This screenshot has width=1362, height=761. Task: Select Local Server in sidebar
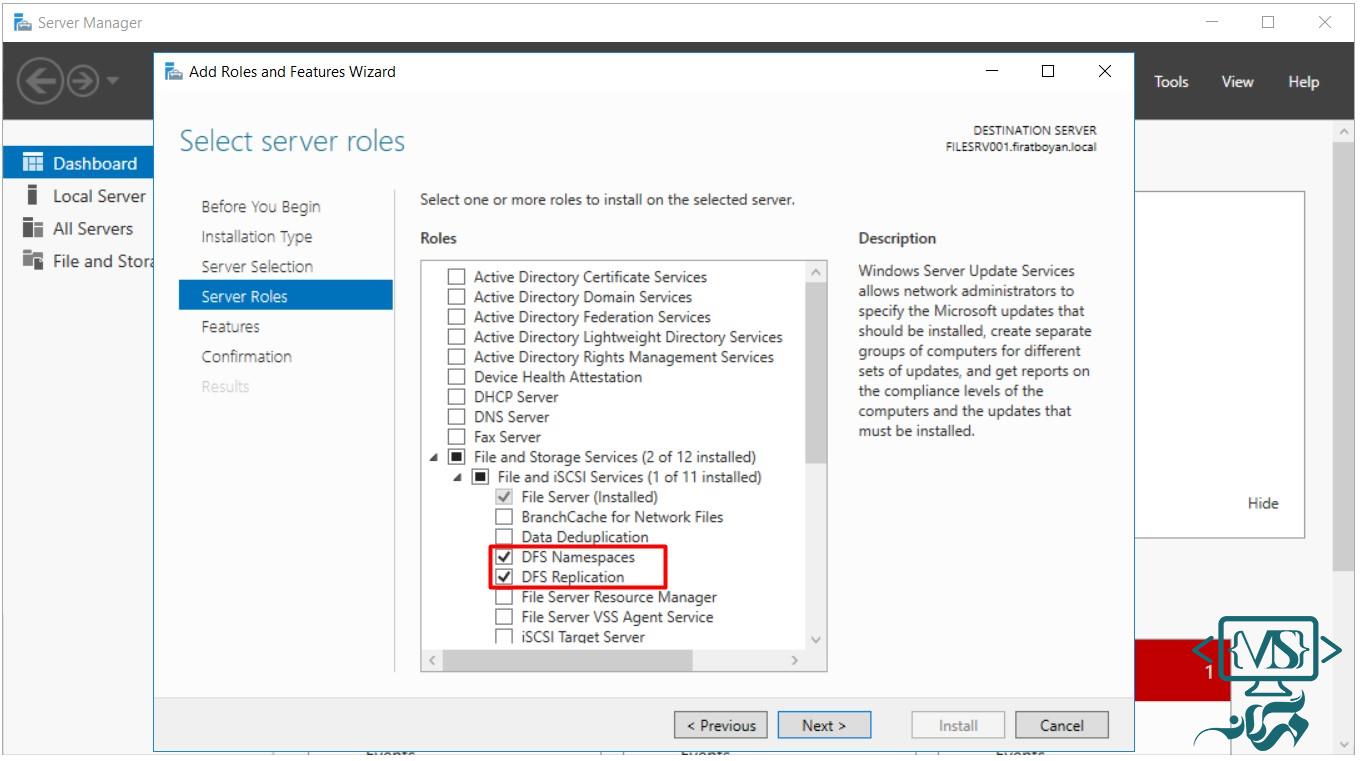[99, 196]
